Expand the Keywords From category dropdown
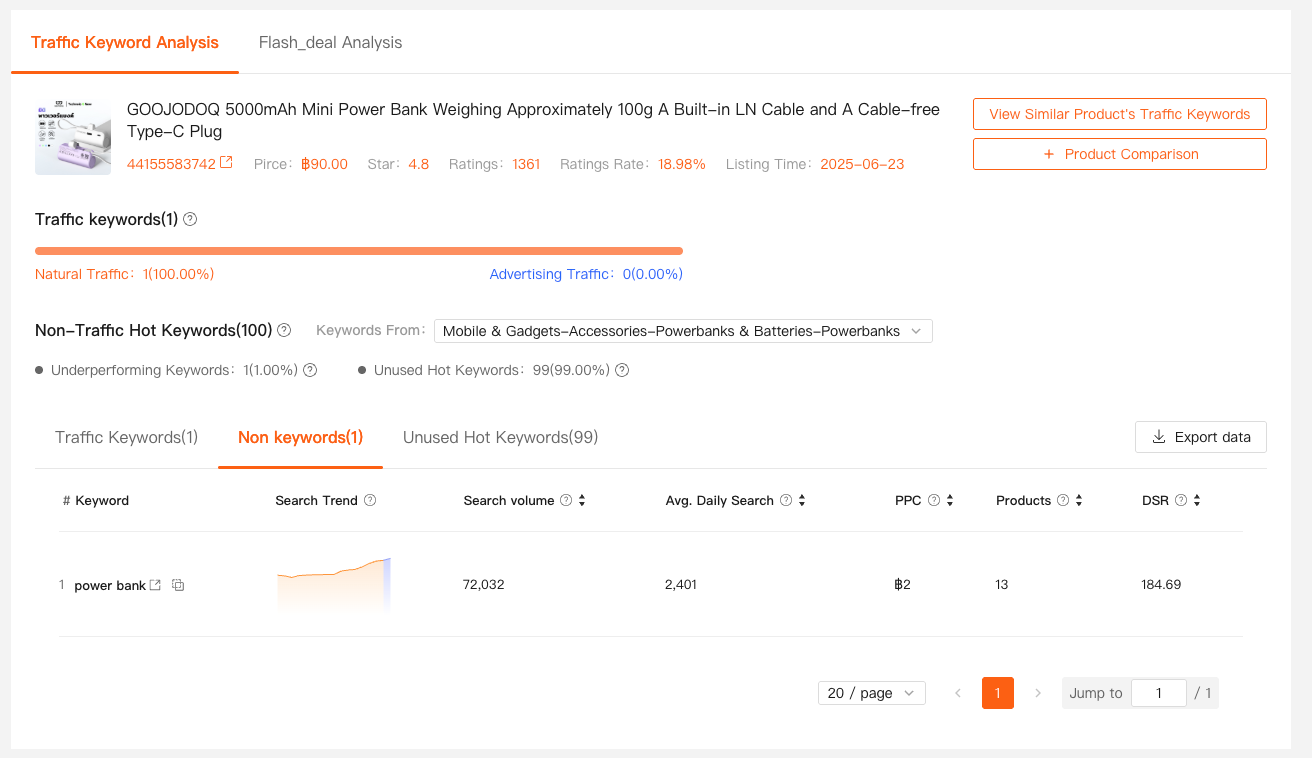The width and height of the screenshot is (1312, 758). point(683,331)
